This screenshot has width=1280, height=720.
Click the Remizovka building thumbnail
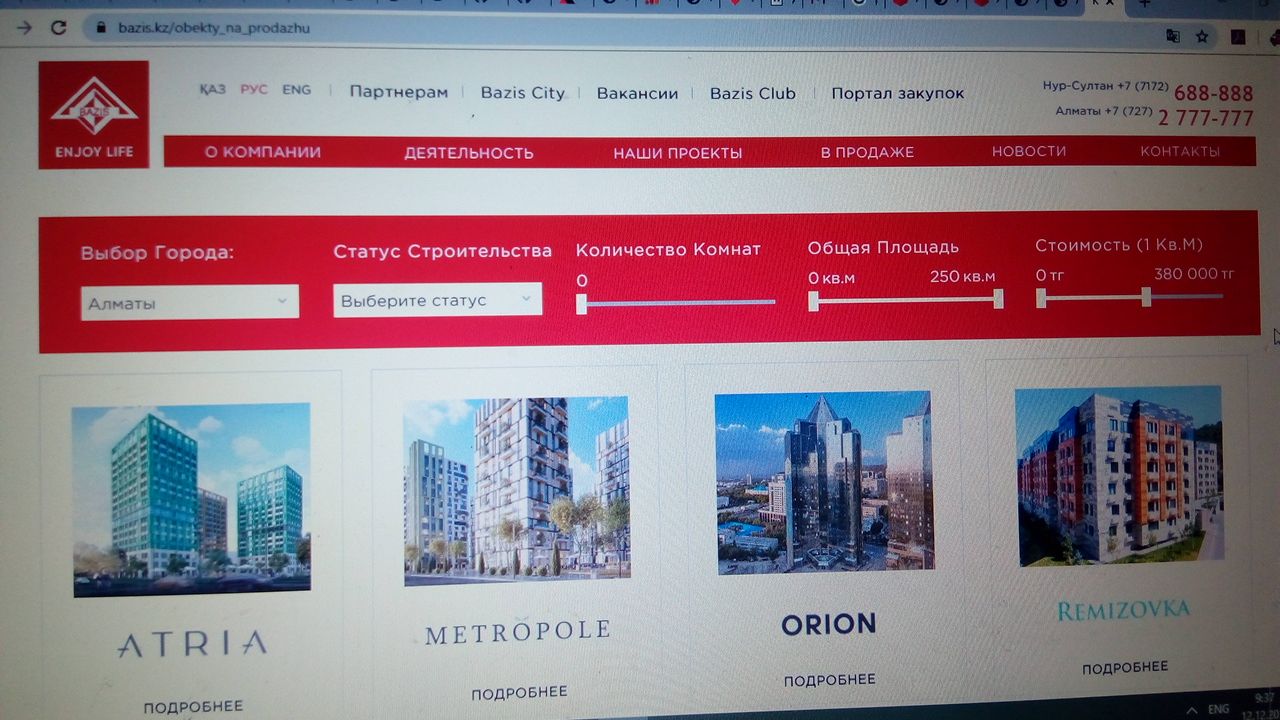tap(1119, 476)
